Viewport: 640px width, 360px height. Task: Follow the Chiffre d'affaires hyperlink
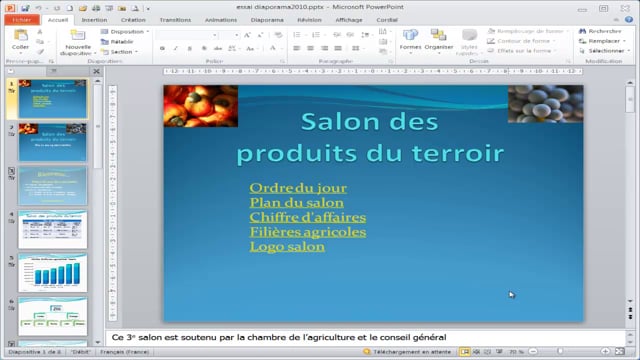click(308, 217)
